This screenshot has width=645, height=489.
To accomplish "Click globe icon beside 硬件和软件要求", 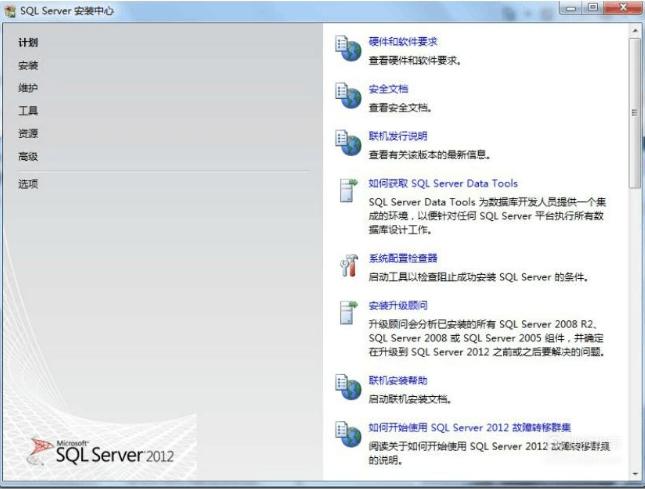I will [x=348, y=48].
